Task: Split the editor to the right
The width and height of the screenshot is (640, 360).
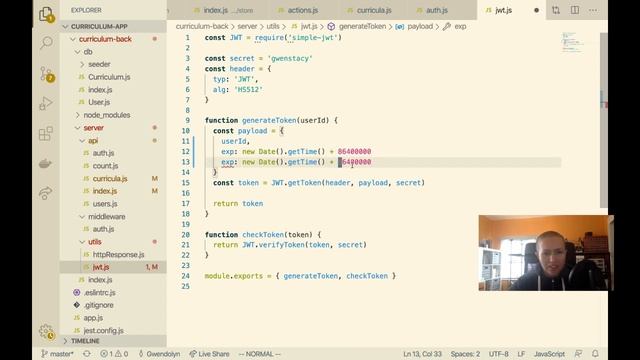Action: pyautogui.click(x=575, y=10)
